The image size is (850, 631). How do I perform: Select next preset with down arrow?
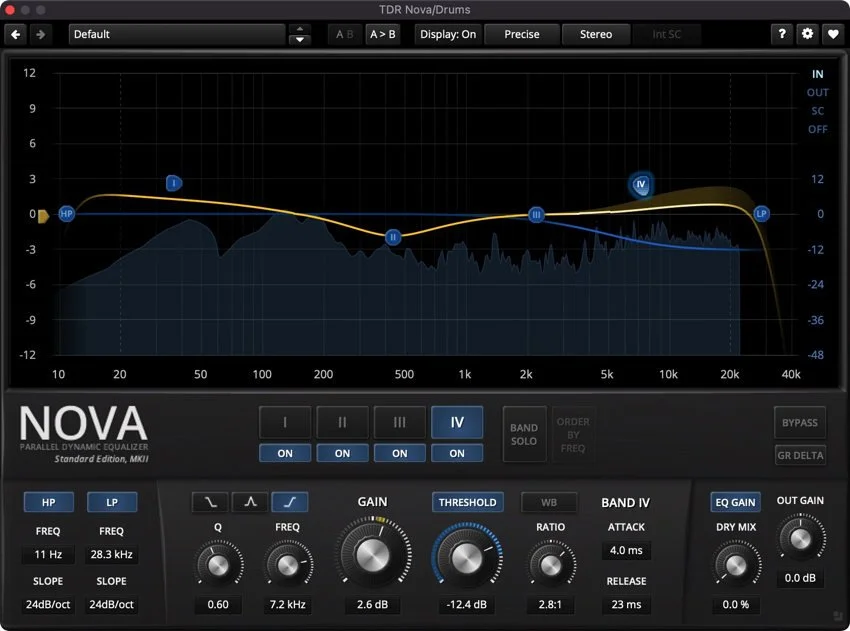pyautogui.click(x=300, y=40)
